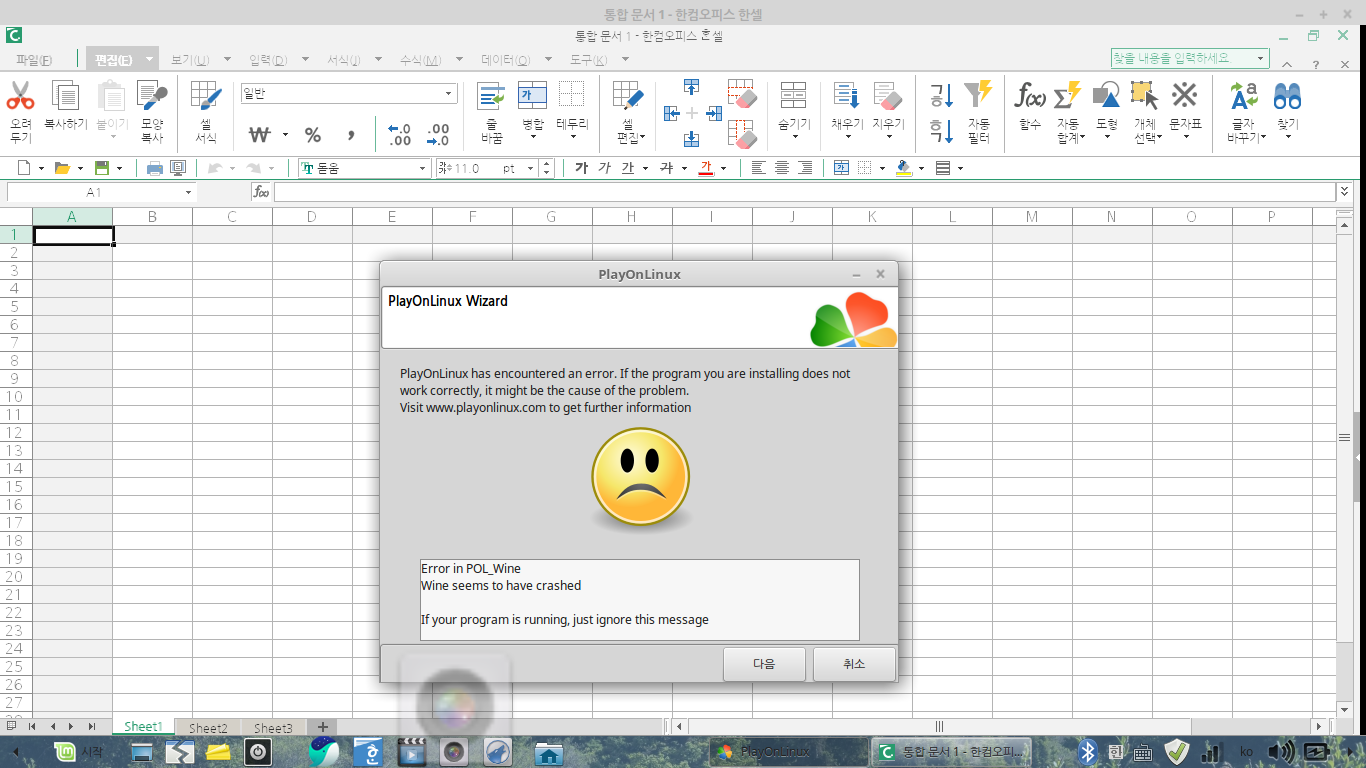The height and width of the screenshot is (768, 1366).
Task: Open the 보기 (View) menu
Action: (x=189, y=60)
